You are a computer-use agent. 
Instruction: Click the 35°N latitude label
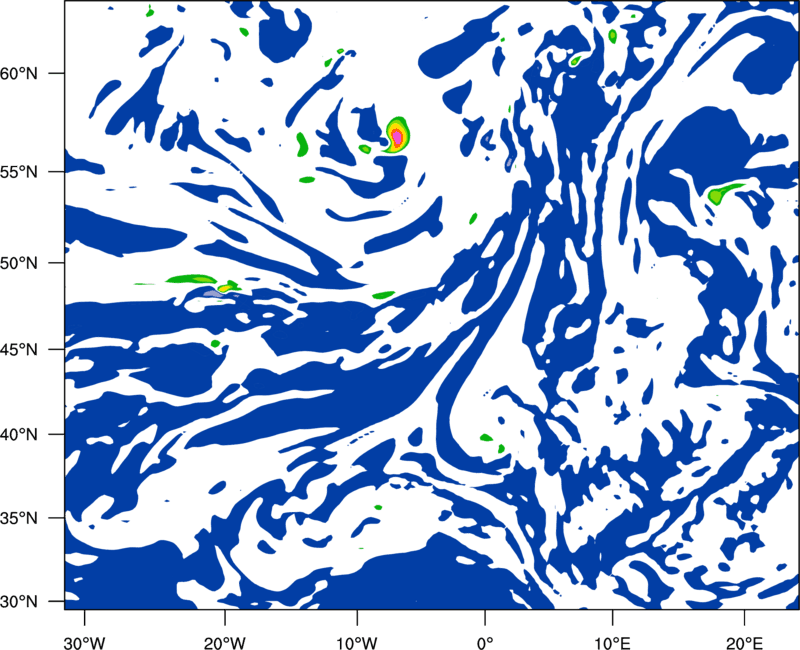[x=19, y=518]
